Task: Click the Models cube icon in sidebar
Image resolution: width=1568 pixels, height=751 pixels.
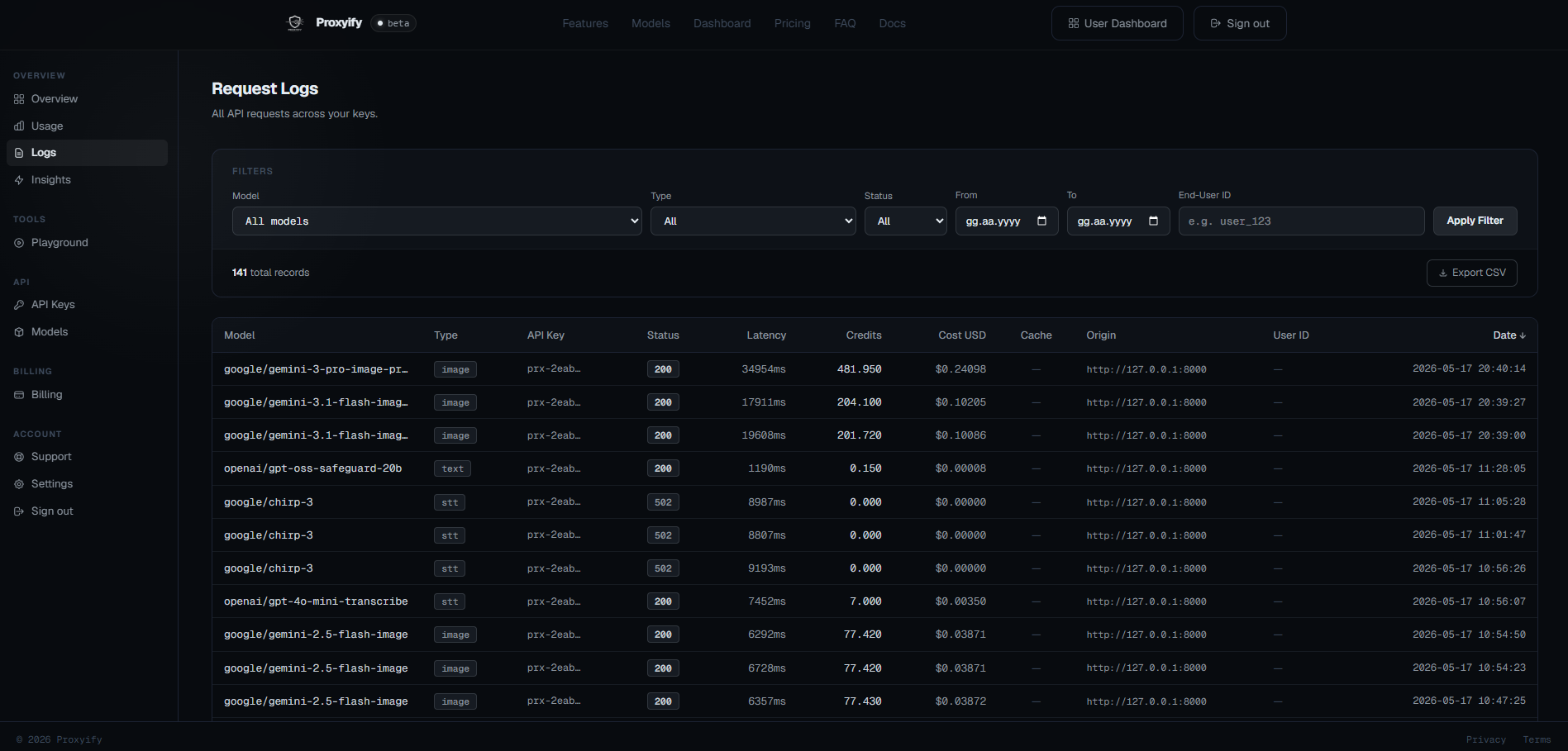Action: click(19, 332)
